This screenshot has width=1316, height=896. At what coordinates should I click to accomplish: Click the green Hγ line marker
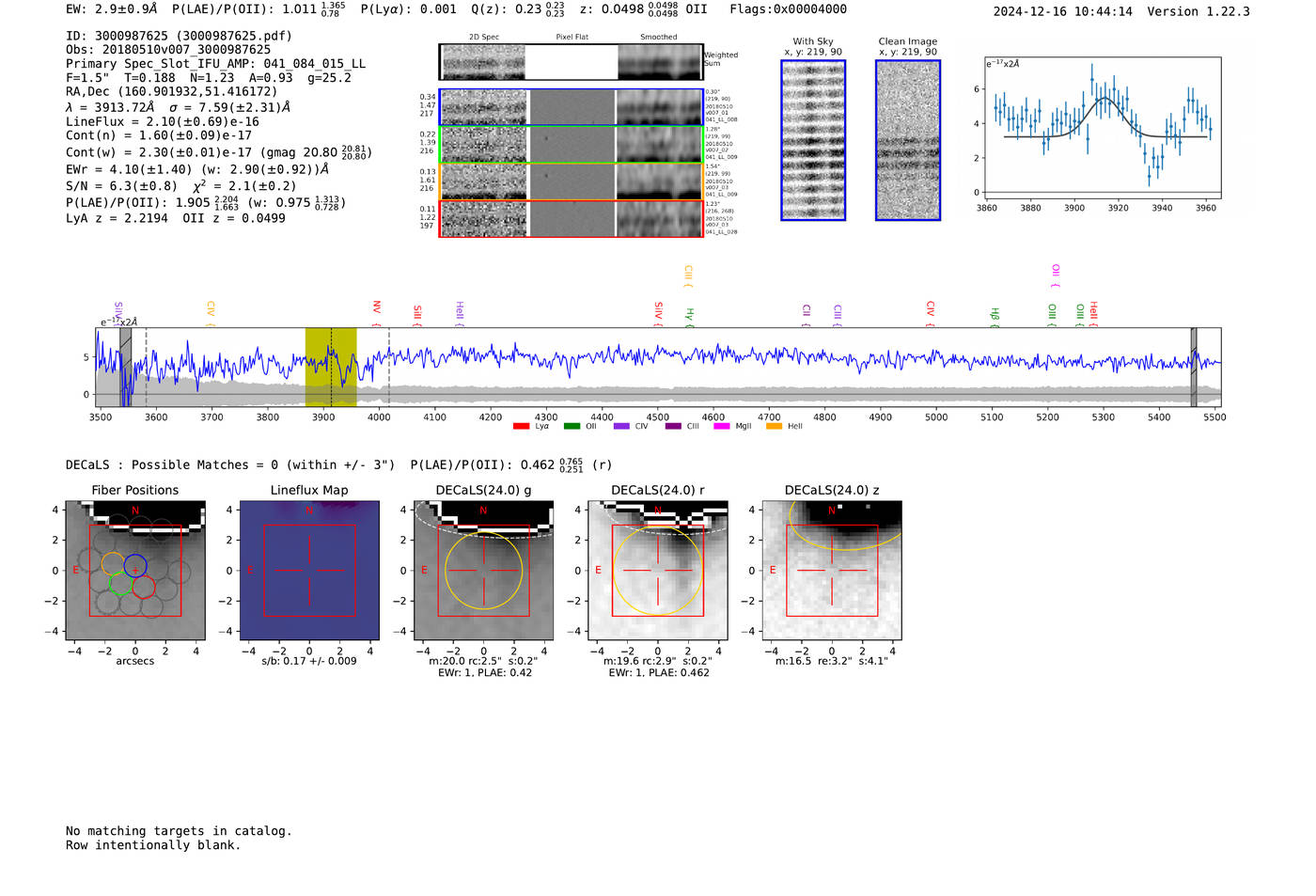click(689, 317)
